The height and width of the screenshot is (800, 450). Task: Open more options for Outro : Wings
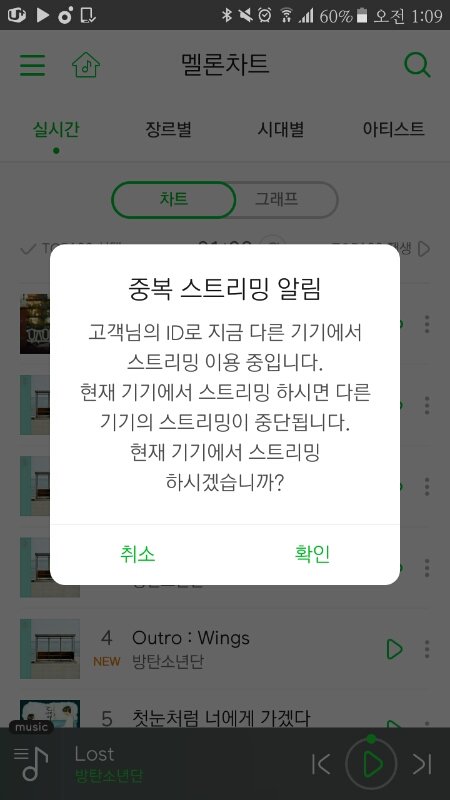coord(427,649)
